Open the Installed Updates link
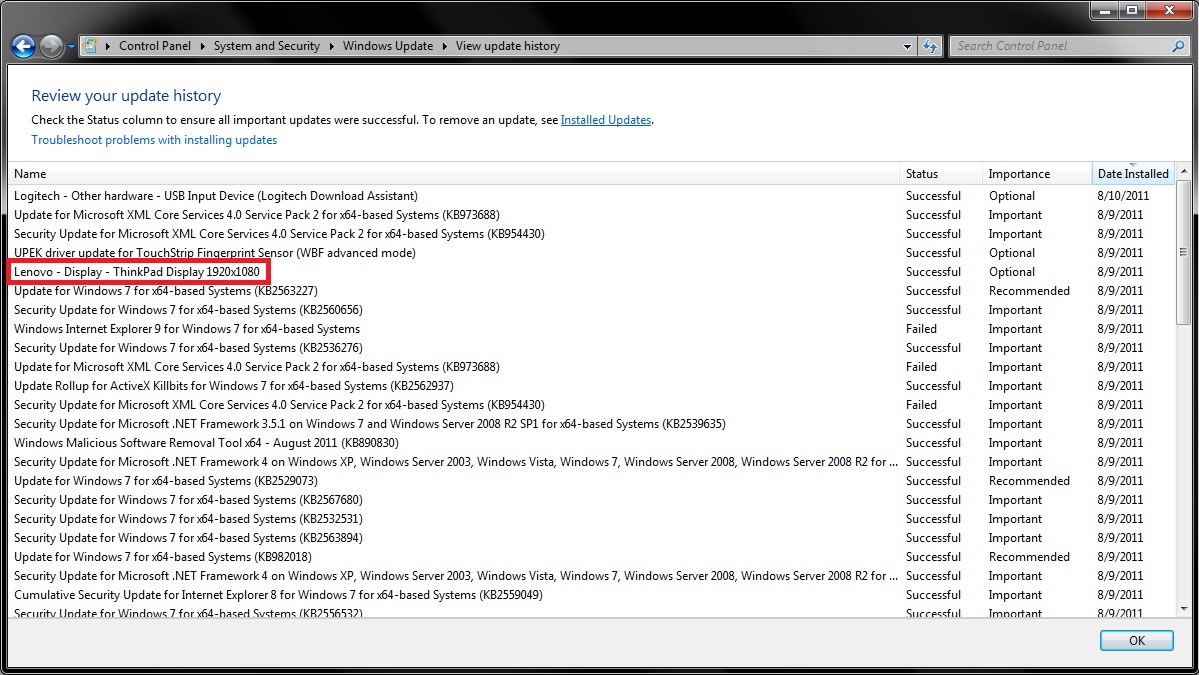Image resolution: width=1199 pixels, height=675 pixels. click(x=606, y=120)
